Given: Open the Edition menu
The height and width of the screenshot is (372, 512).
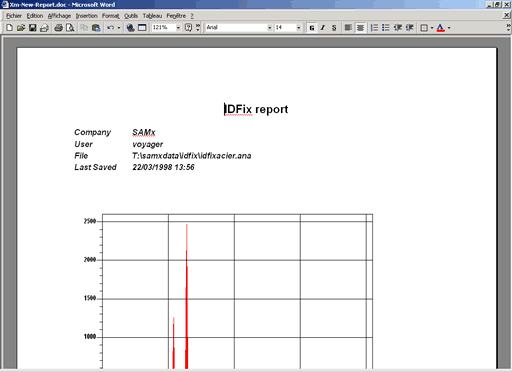Looking at the screenshot, I should (35, 16).
